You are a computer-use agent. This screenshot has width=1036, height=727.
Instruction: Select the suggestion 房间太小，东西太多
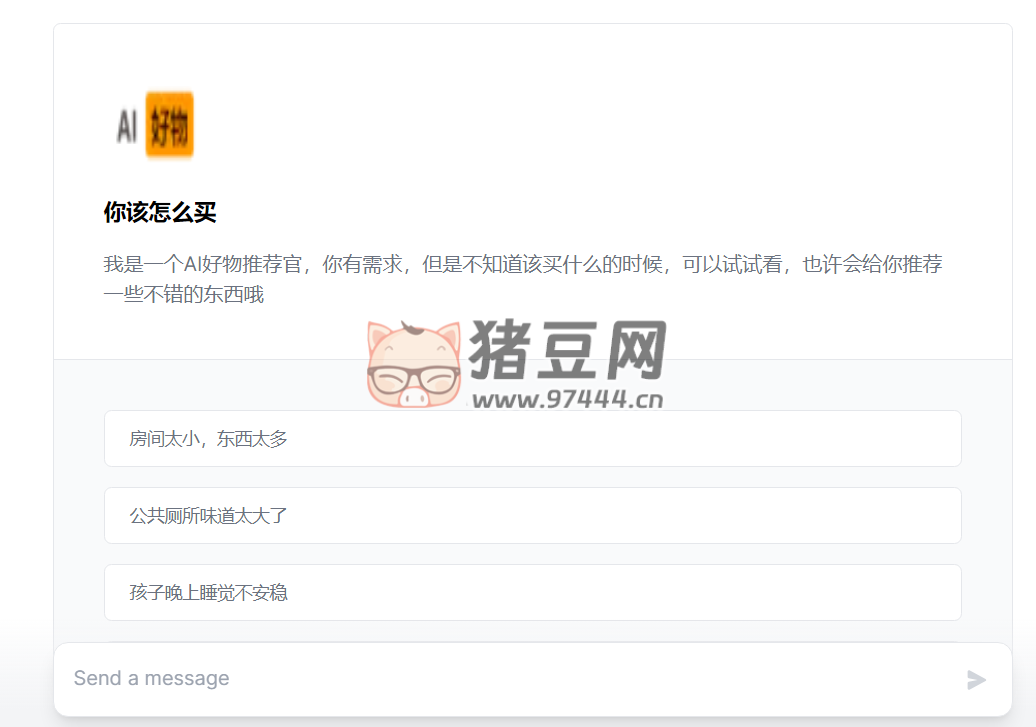point(531,438)
